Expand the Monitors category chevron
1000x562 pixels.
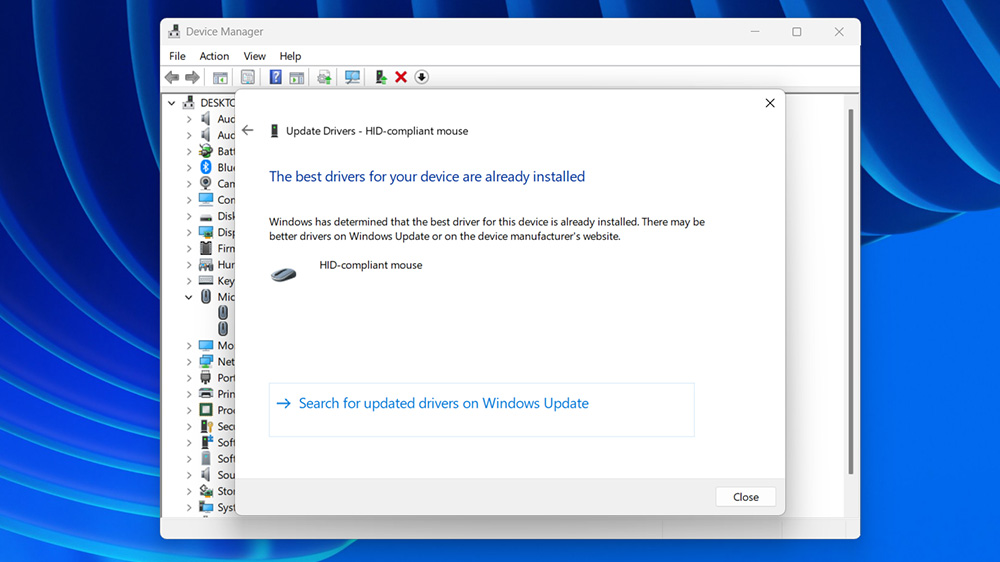click(x=189, y=346)
